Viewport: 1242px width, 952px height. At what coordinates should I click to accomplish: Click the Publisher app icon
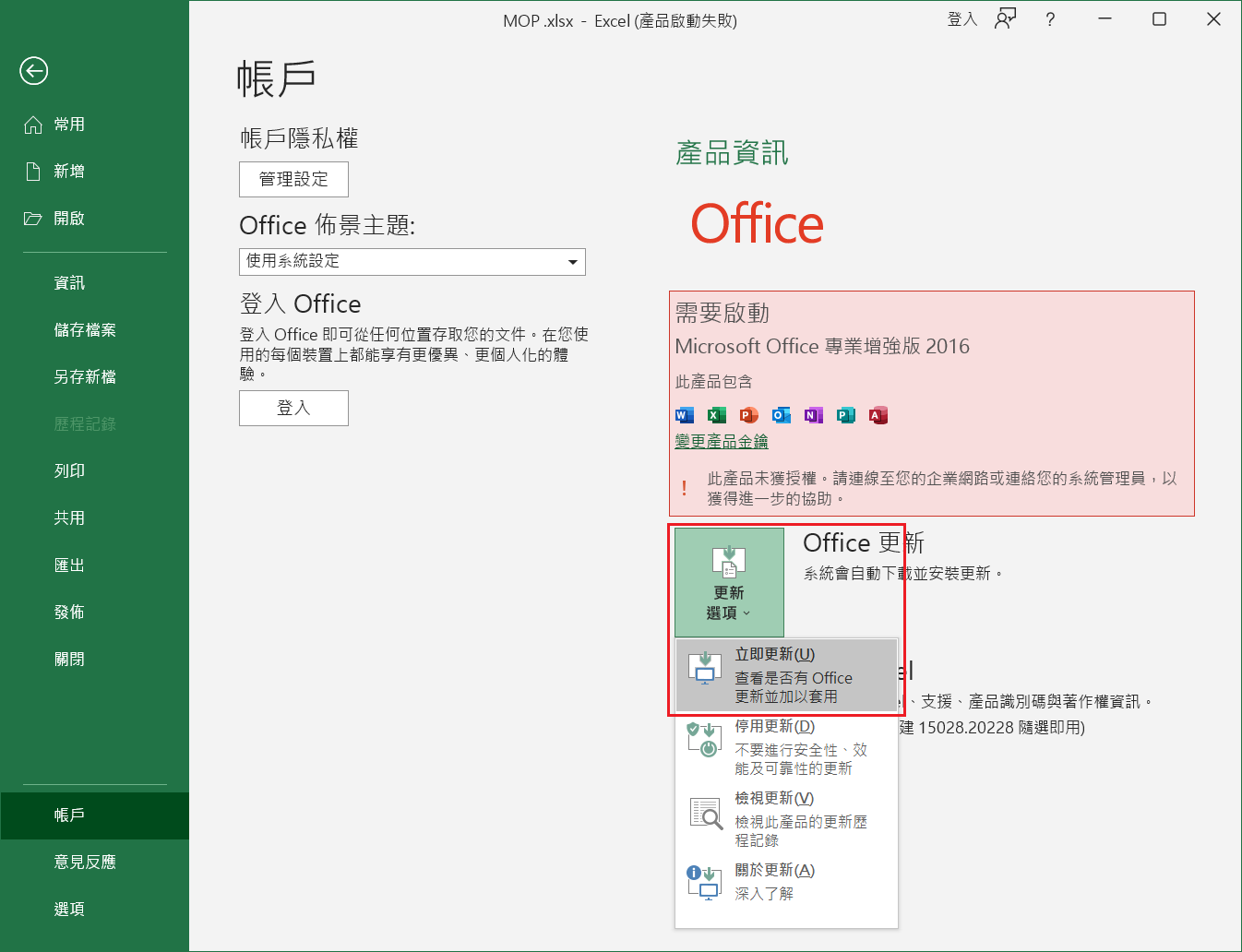point(846,415)
